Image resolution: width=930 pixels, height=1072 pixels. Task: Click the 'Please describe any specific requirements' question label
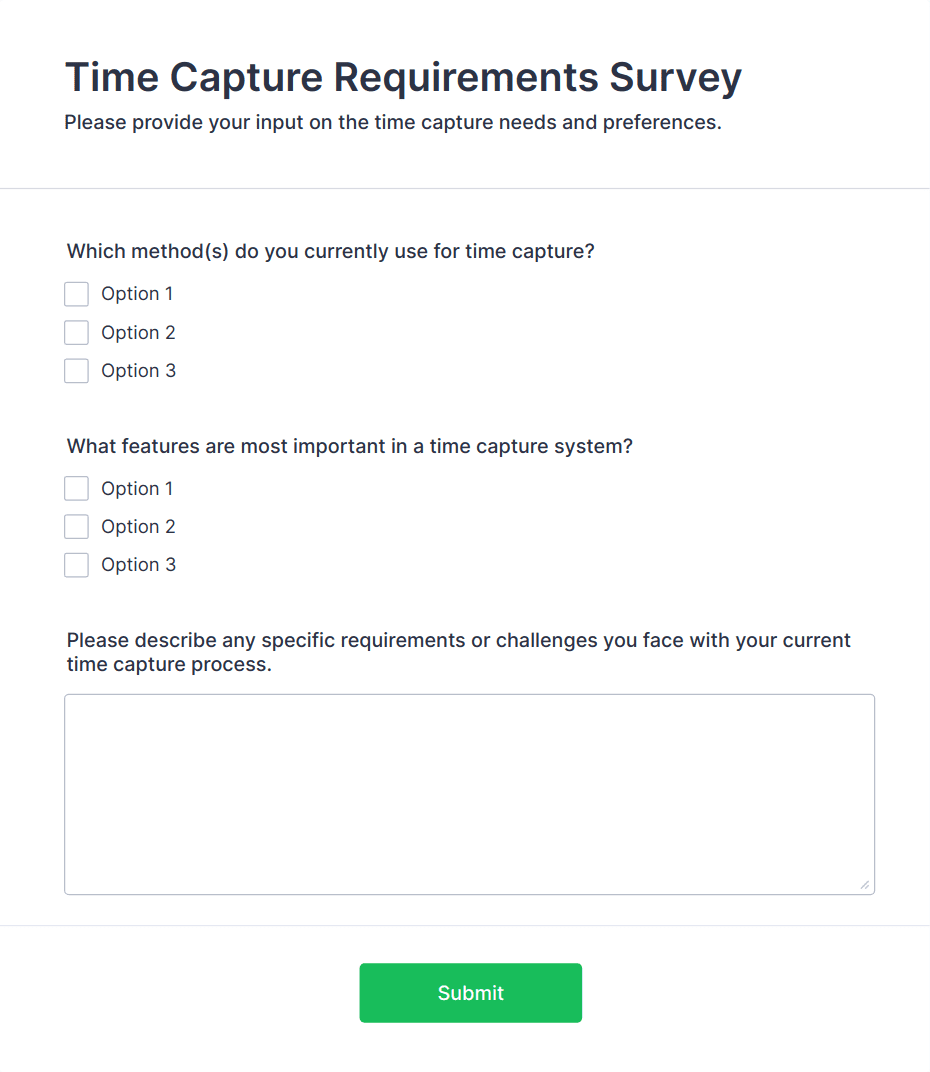(x=459, y=652)
